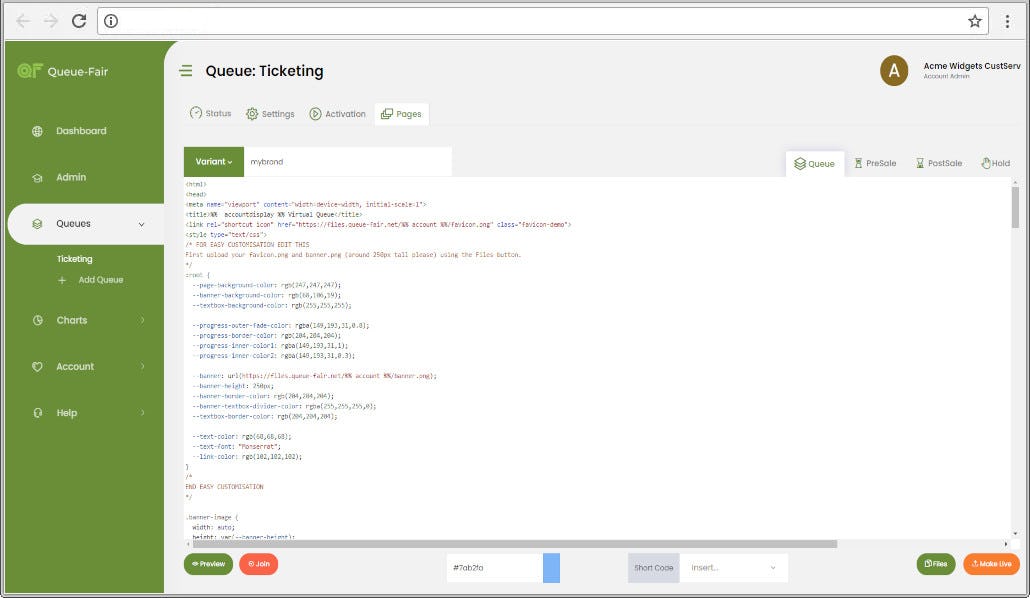Click the Queue-Fair logo

pos(31,71)
